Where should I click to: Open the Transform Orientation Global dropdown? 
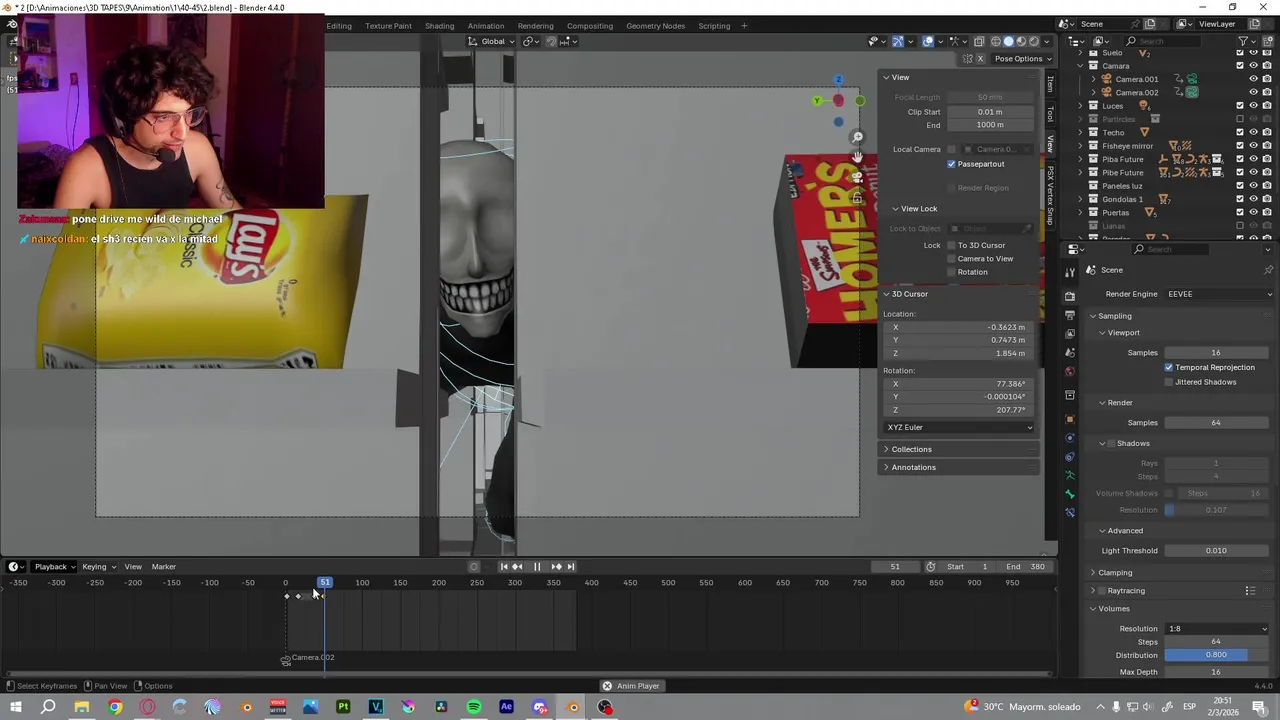click(x=491, y=41)
